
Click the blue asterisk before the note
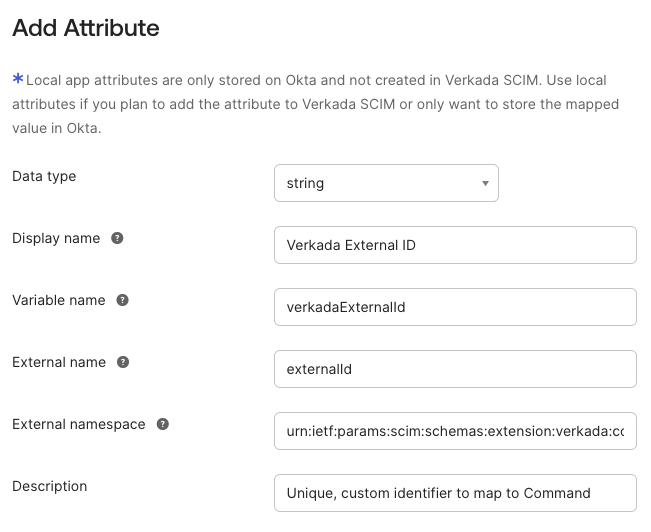coord(17,80)
